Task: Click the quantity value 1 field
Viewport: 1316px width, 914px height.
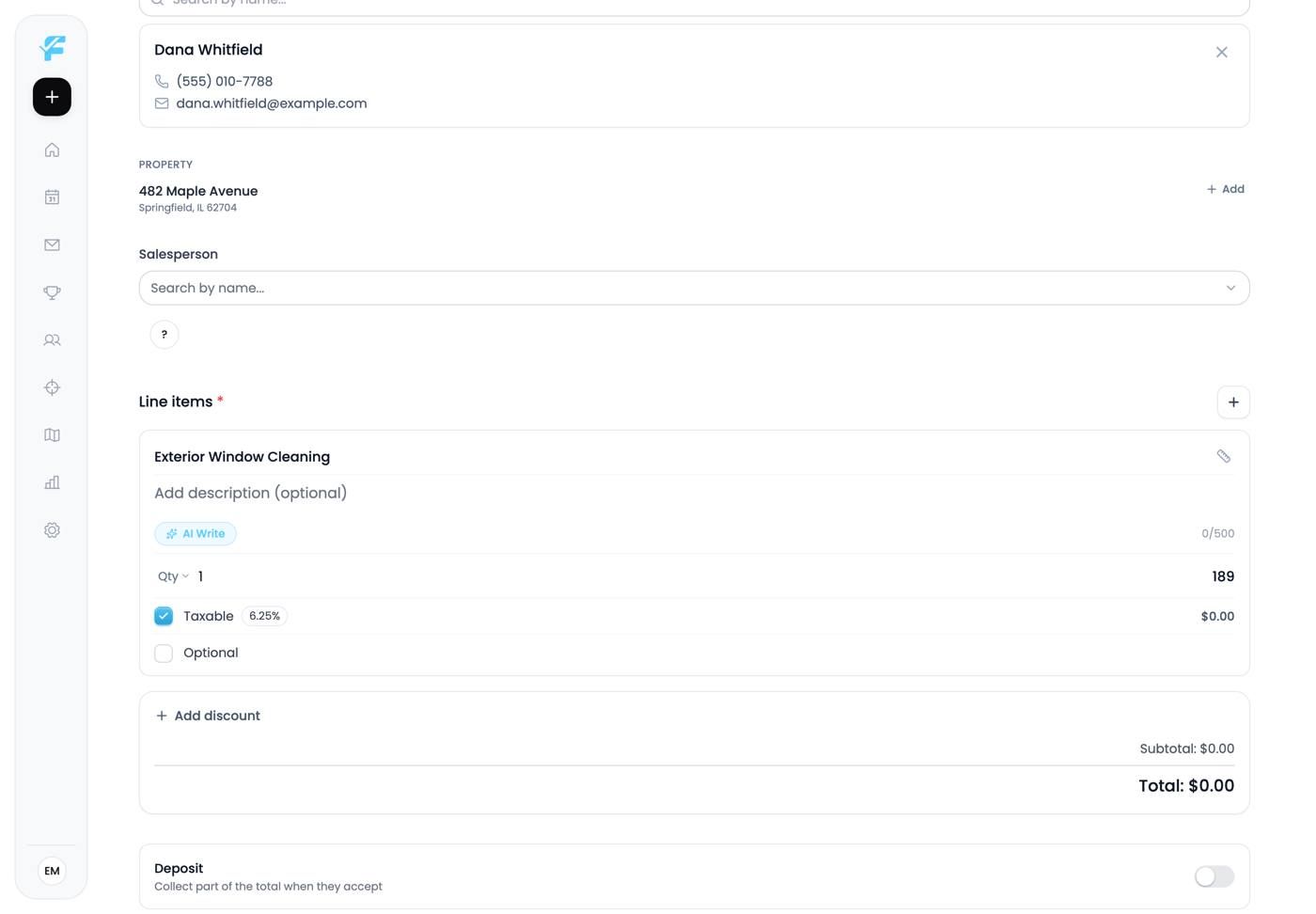Action: (x=200, y=576)
